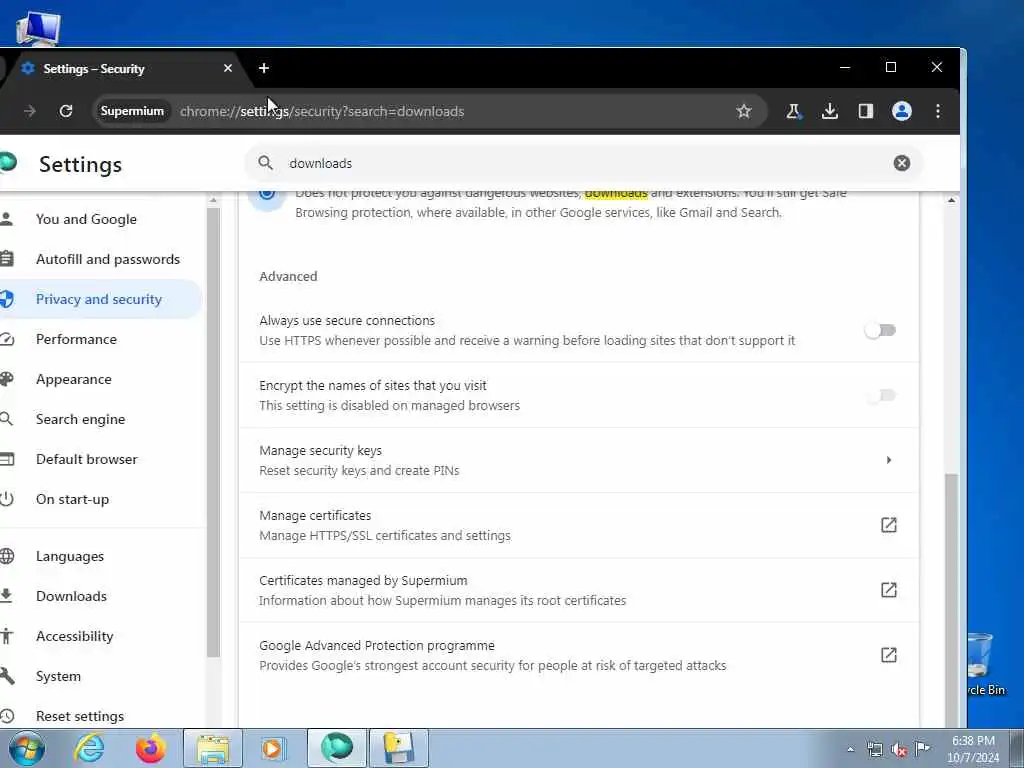Close the Settings – Security tab

[x=228, y=68]
